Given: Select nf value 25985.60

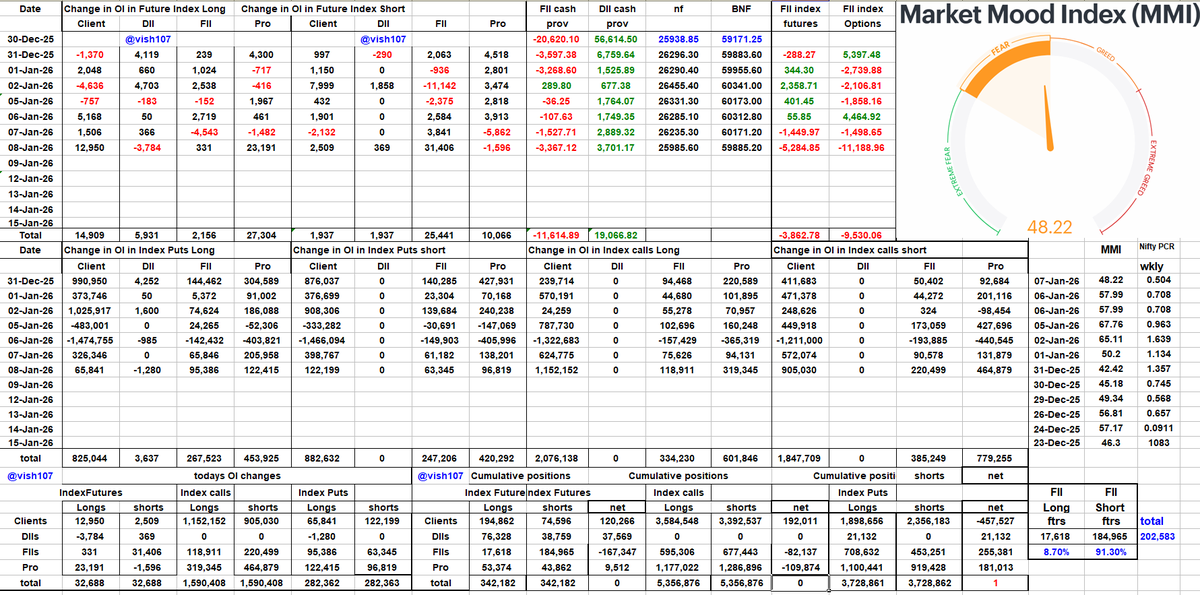Looking at the screenshot, I should [x=679, y=146].
